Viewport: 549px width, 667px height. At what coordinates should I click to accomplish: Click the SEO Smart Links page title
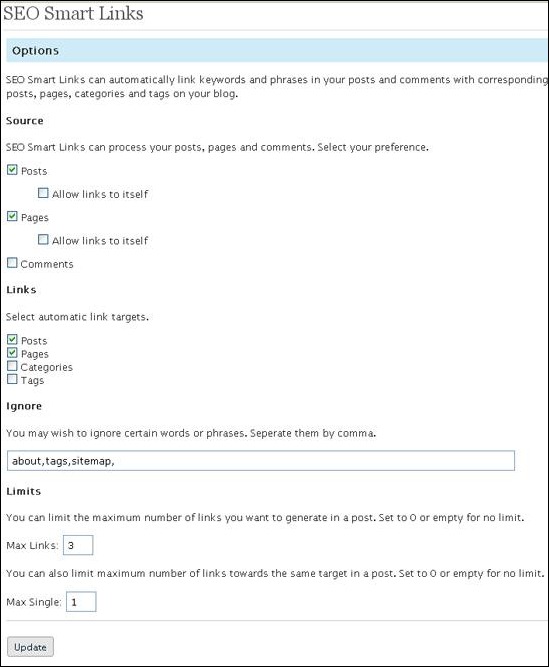(73, 13)
